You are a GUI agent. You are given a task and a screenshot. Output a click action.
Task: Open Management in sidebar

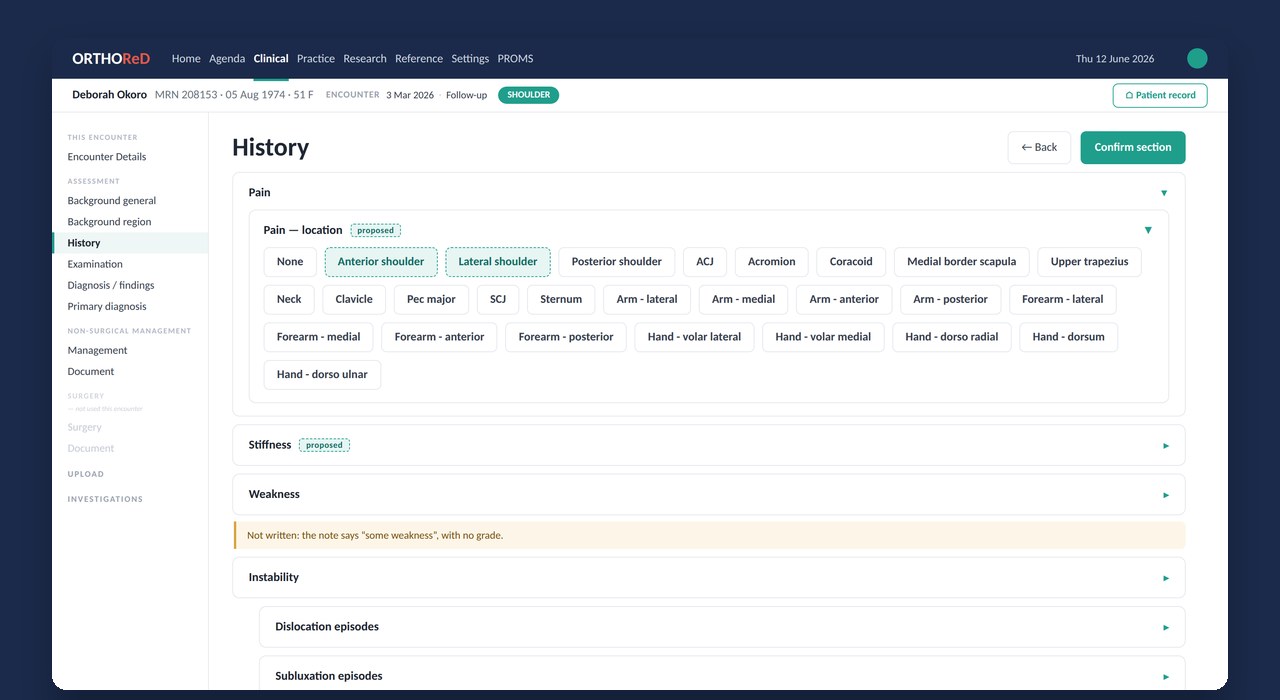click(x=97, y=351)
